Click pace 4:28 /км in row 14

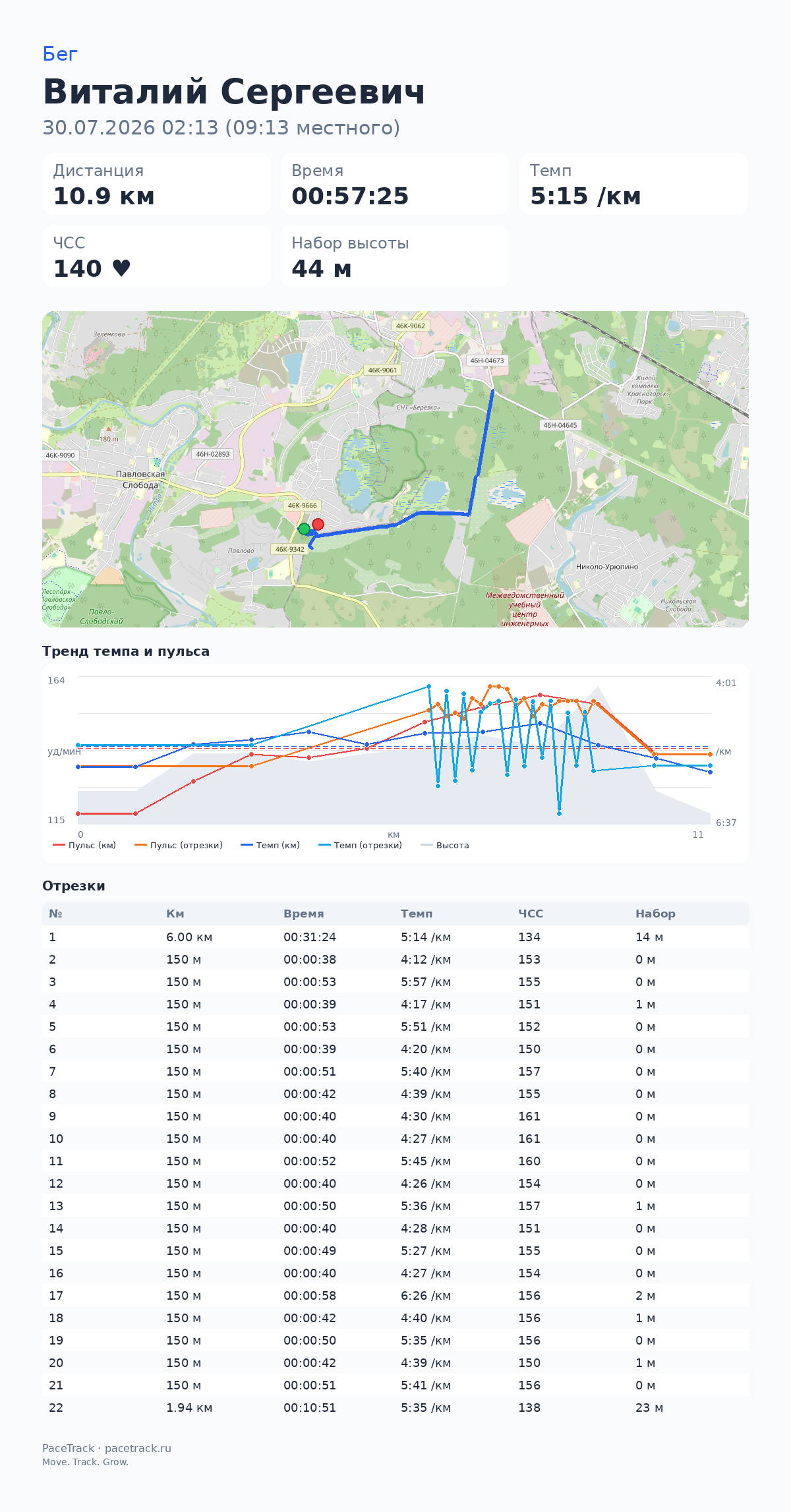pyautogui.click(x=426, y=1229)
